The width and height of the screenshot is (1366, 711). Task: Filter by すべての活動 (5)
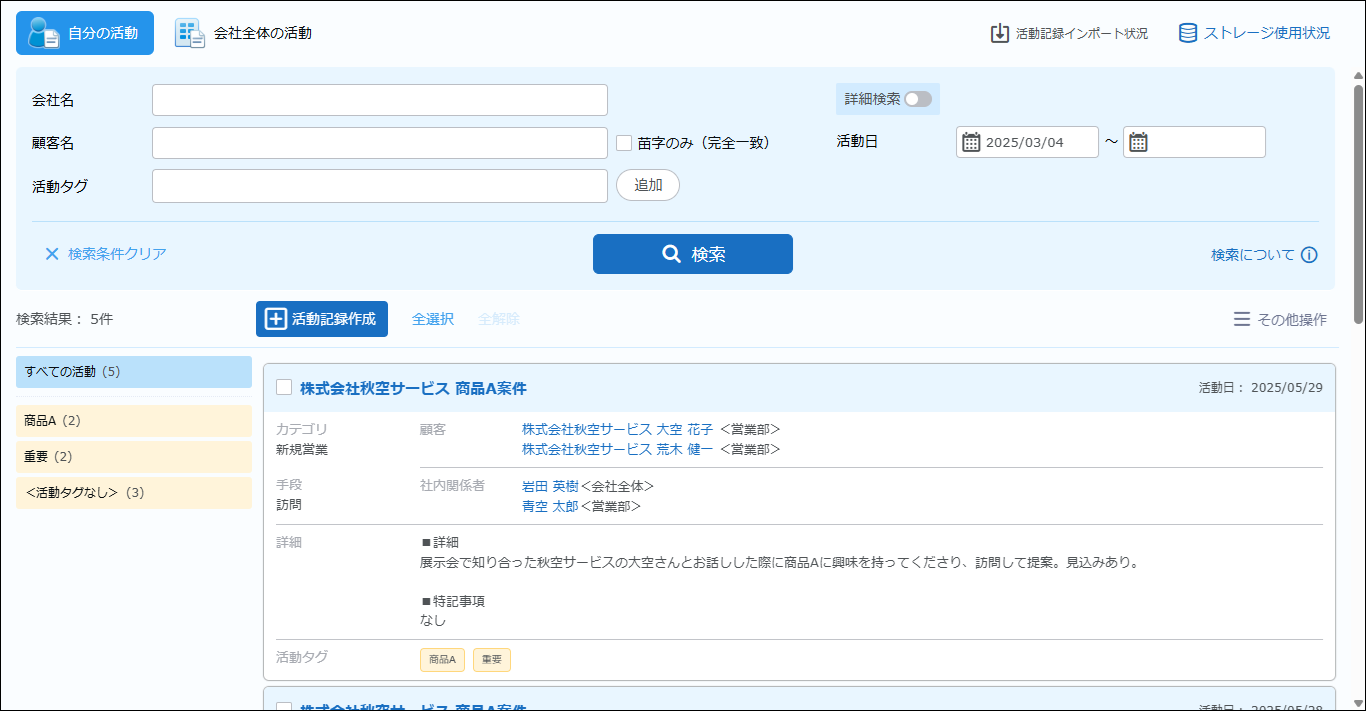[134, 372]
